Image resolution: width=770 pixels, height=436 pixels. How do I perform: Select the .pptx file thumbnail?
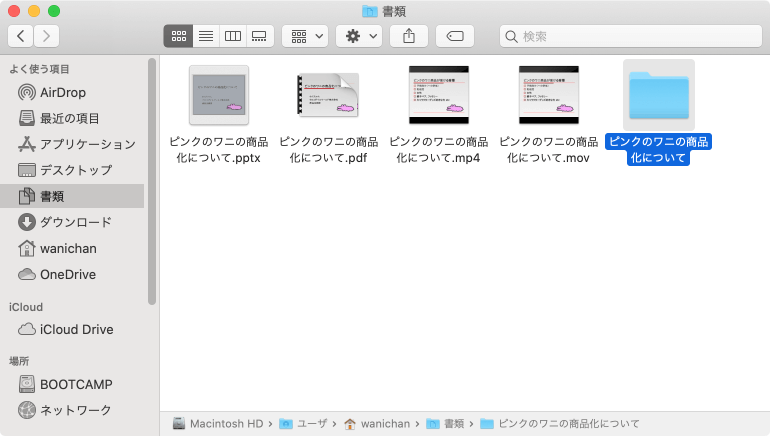pyautogui.click(x=219, y=95)
